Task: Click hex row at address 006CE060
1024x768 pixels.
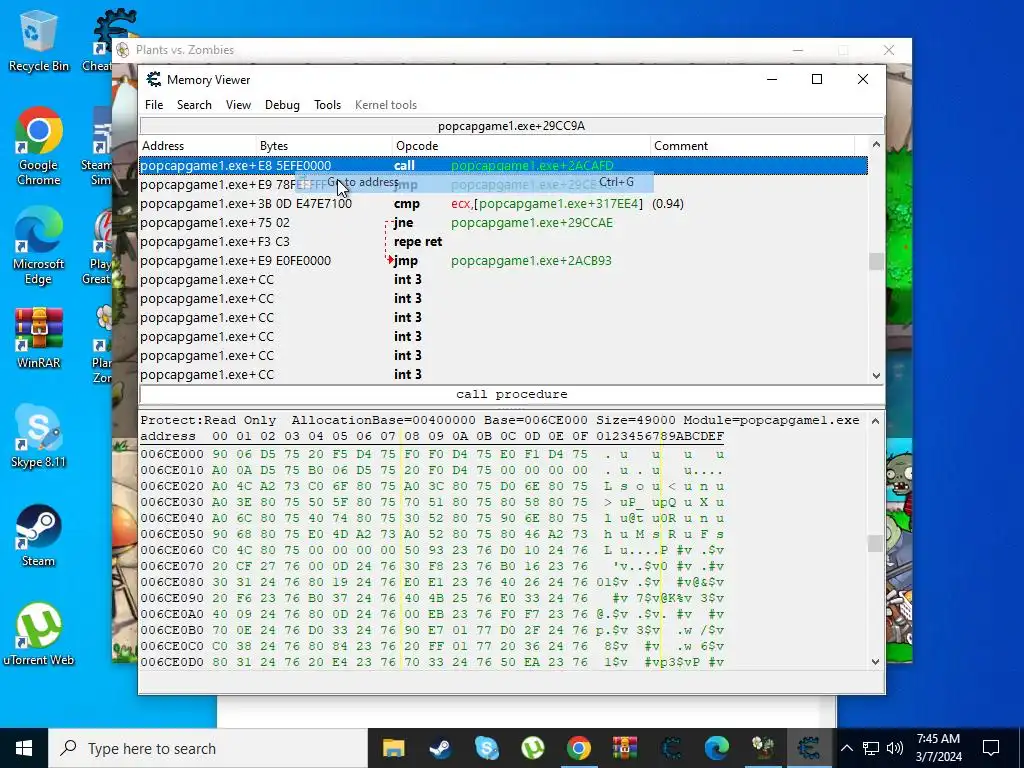Action: [432, 550]
